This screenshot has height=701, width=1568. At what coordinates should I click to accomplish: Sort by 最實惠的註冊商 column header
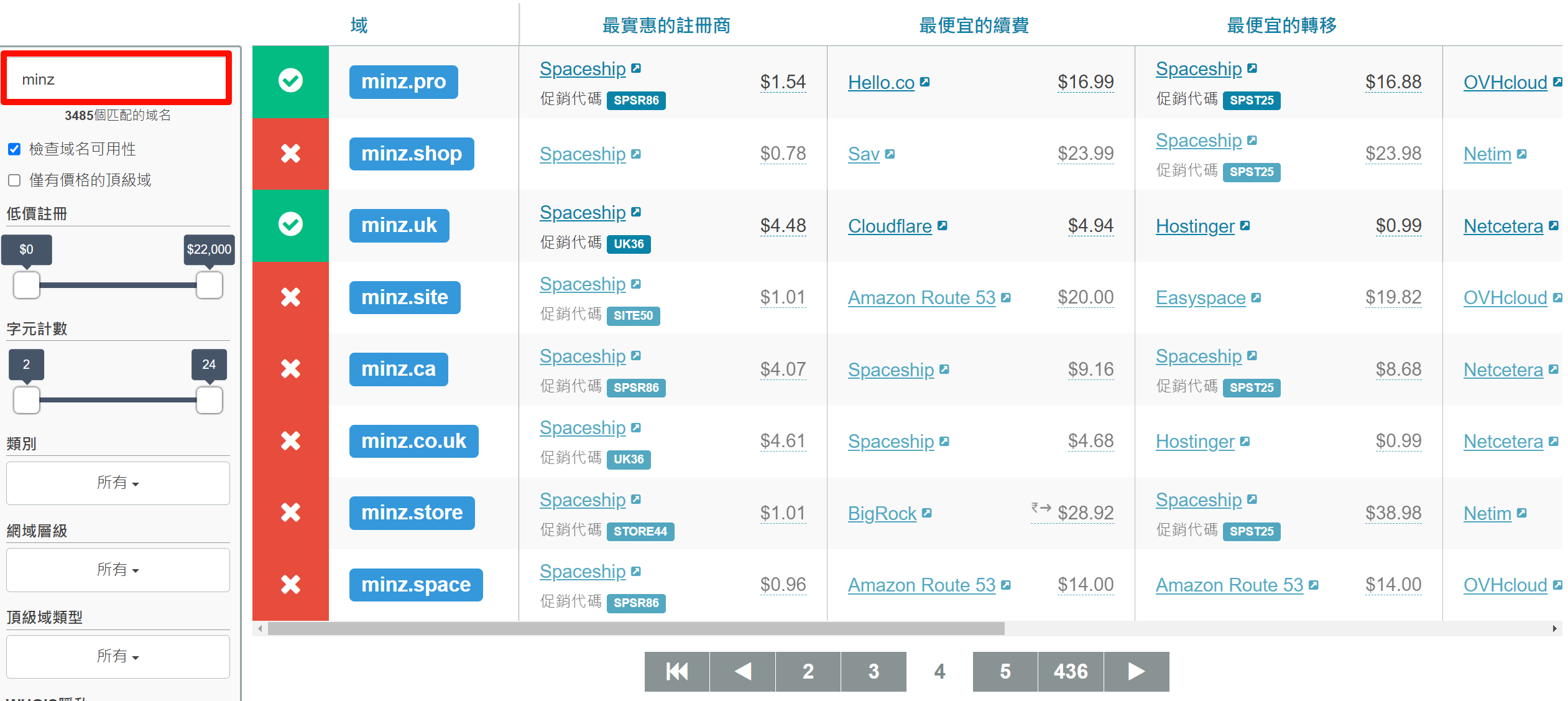(666, 25)
